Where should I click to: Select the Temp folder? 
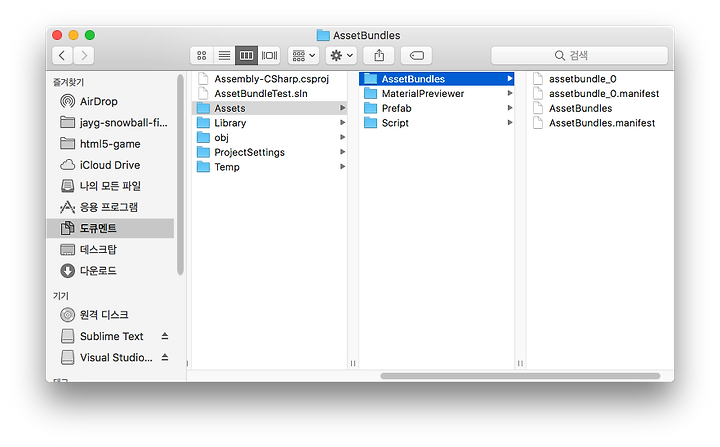point(269,167)
